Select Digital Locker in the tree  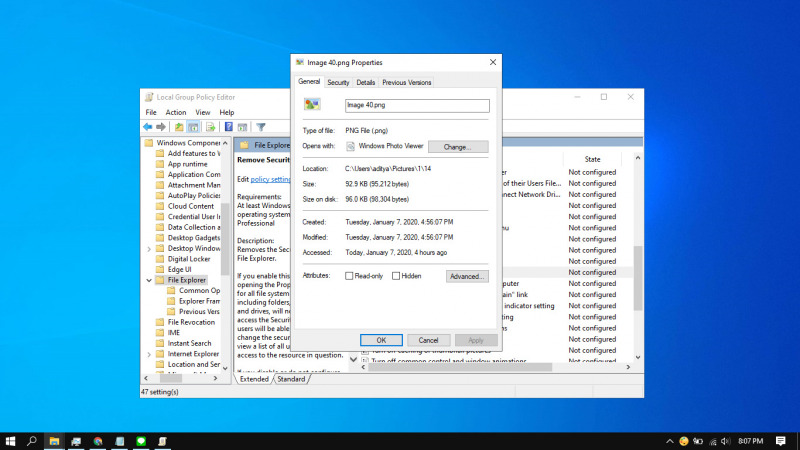189,259
